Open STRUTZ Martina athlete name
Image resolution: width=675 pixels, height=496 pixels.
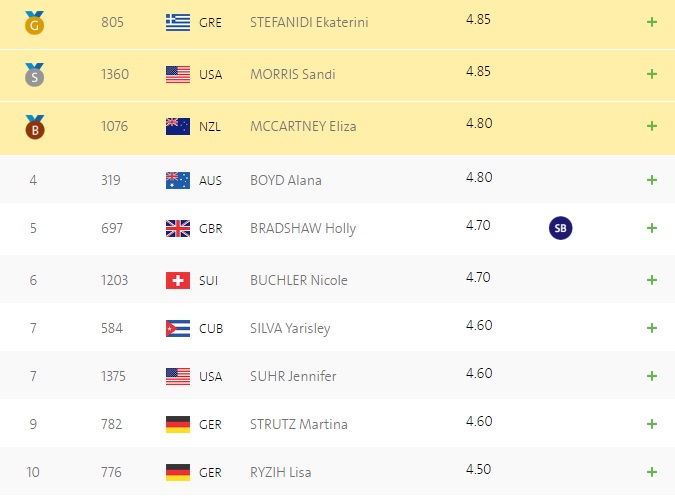click(x=299, y=425)
